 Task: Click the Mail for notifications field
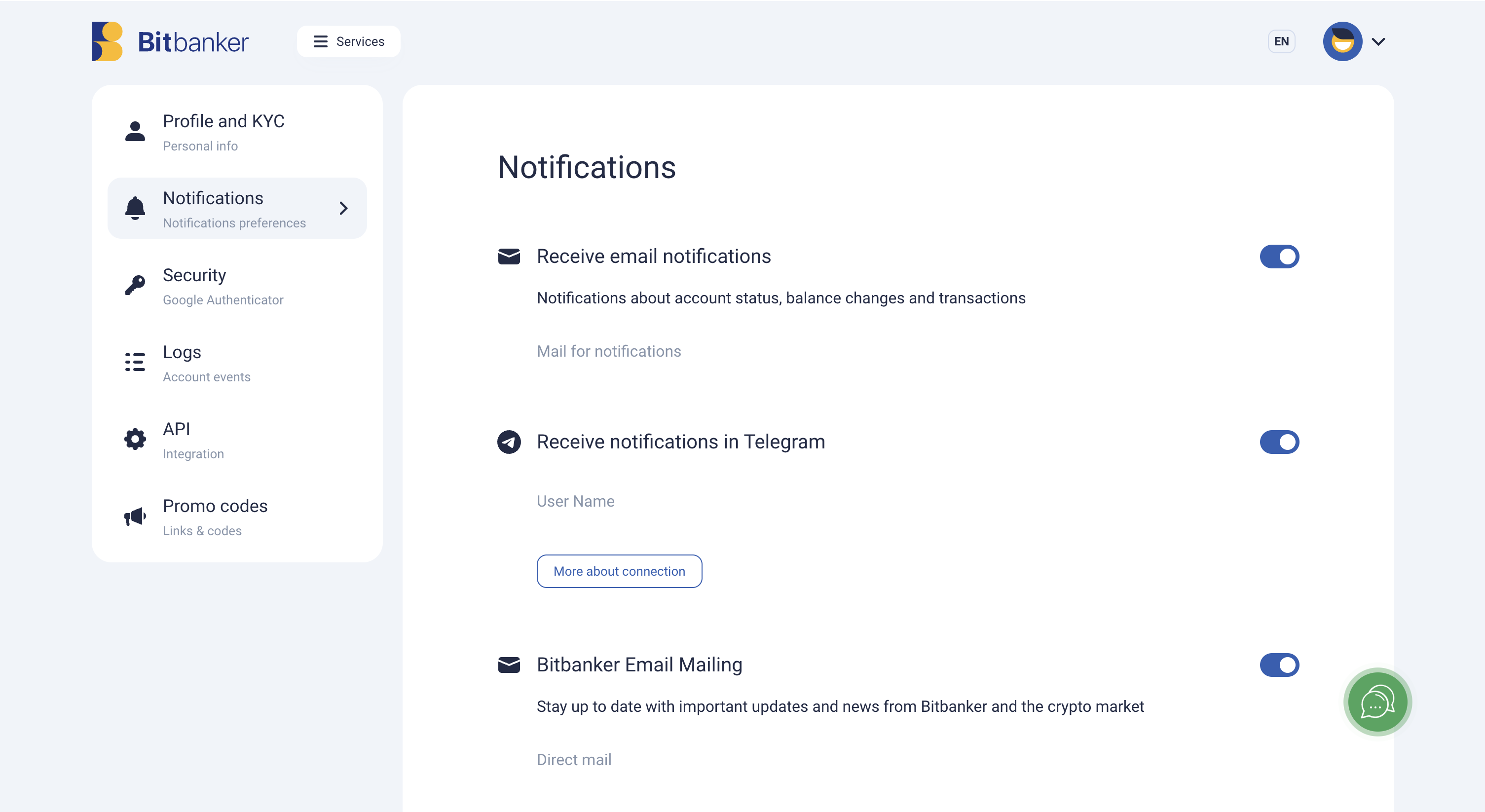point(609,351)
